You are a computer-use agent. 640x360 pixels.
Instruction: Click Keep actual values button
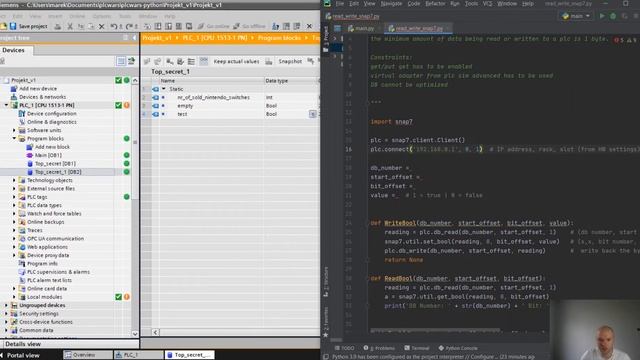(x=236, y=62)
